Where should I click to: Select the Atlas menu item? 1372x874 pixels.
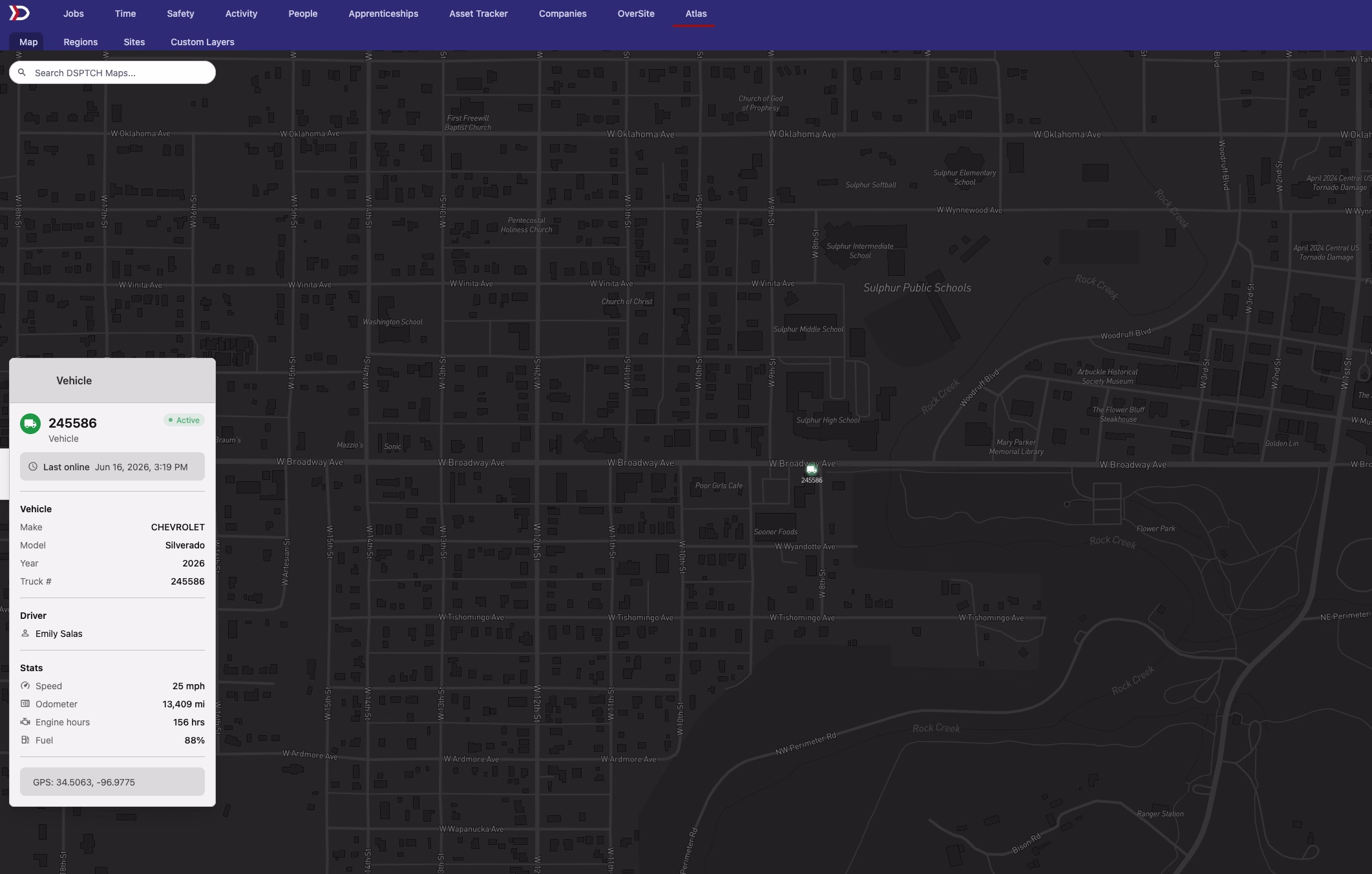tap(696, 14)
